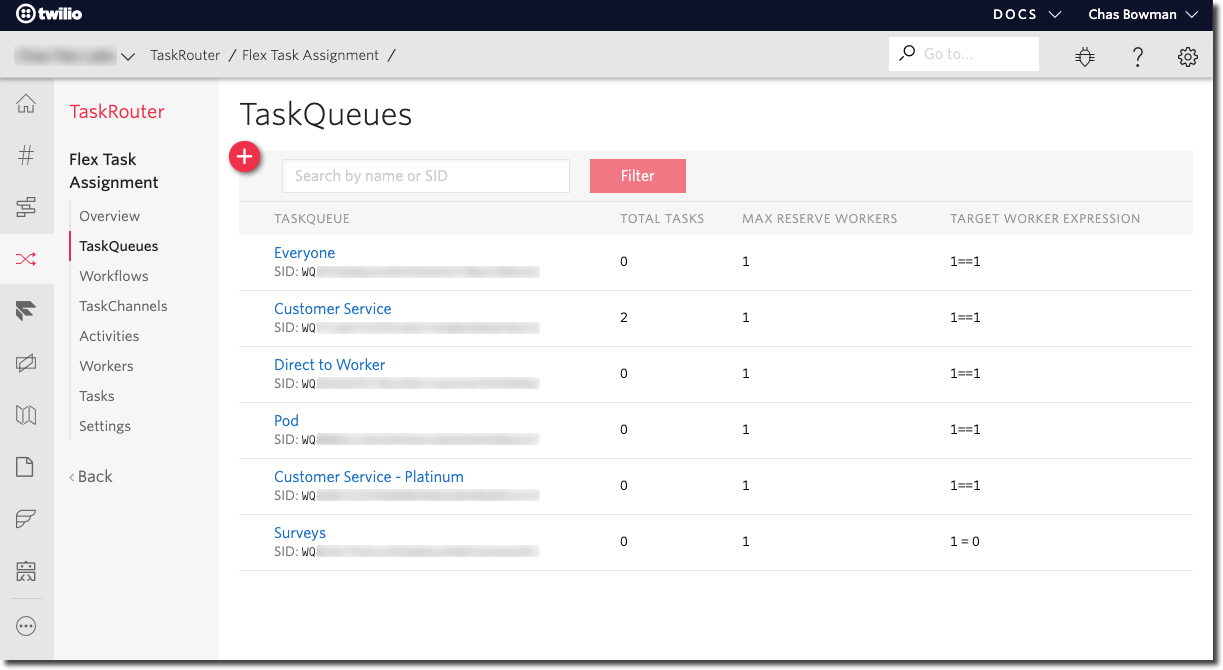Open the Everyone task queue
Screen dimensions: 1223x670
[305, 253]
